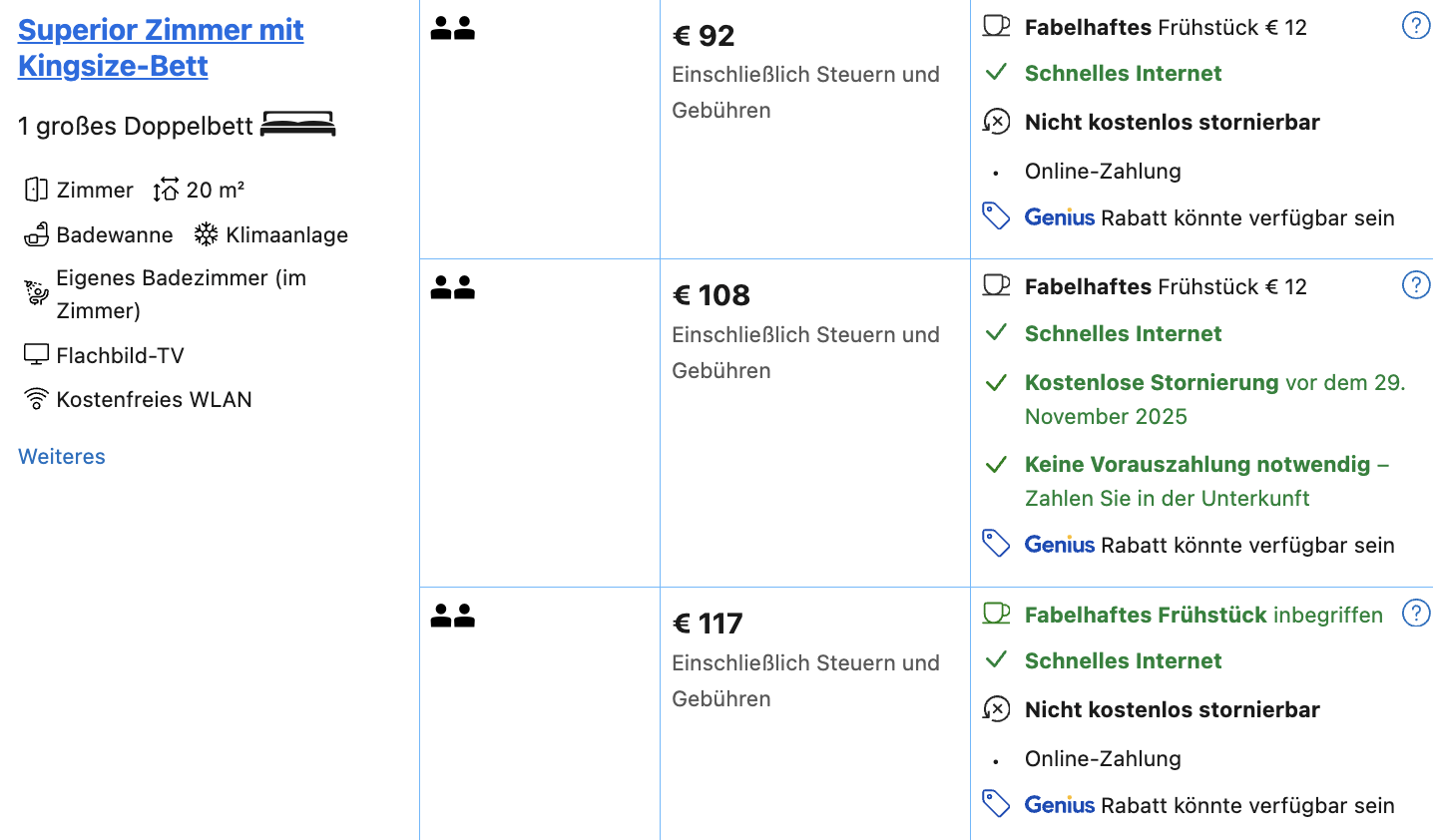Click the help icon for the €117 offer

point(1415,614)
